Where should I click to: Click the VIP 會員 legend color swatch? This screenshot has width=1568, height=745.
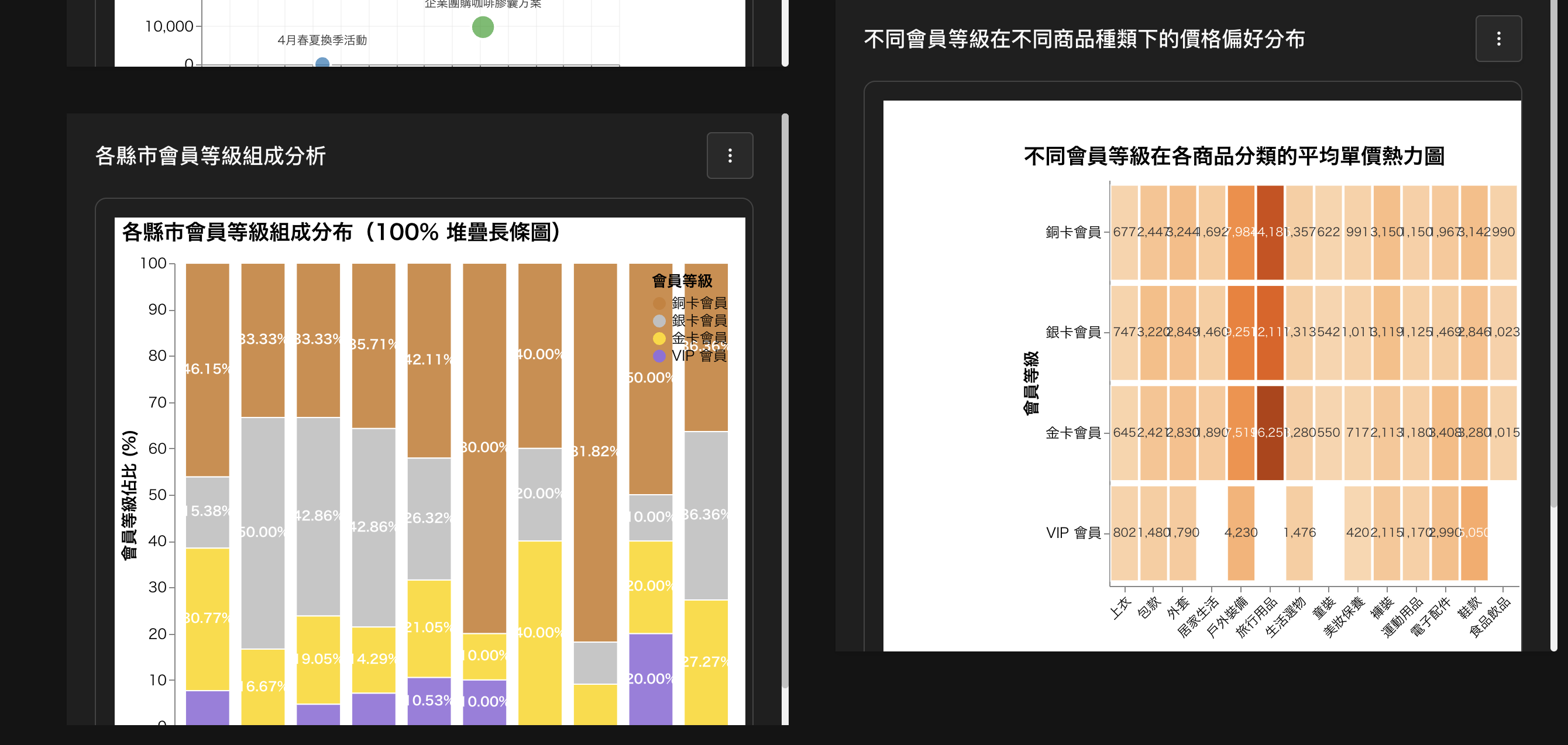(659, 356)
